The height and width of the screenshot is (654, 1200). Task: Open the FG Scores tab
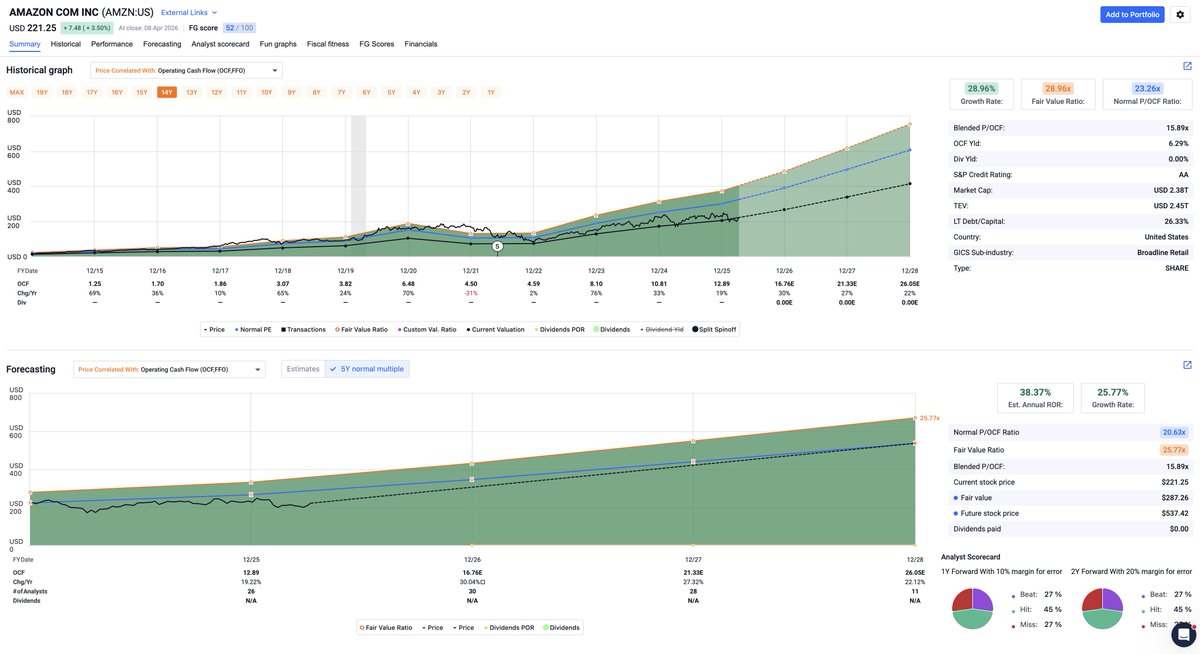[x=377, y=44]
